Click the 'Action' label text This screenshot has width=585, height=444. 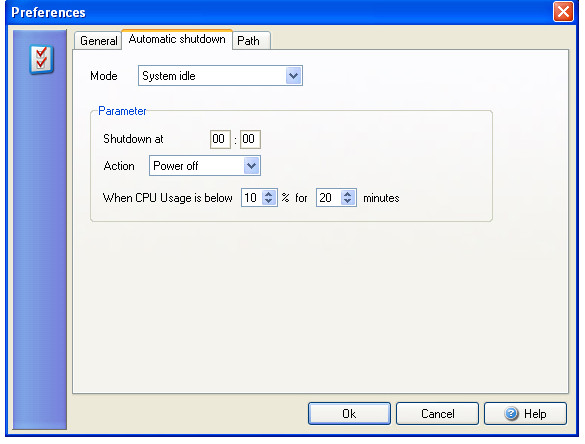pyautogui.click(x=119, y=166)
